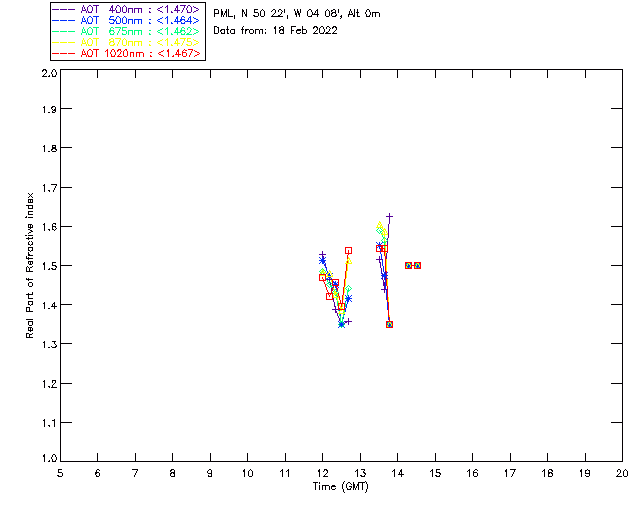Click the 'Data from: 18 Feb 2022' text
Screen dimensions: 640x512
[x=275, y=31]
